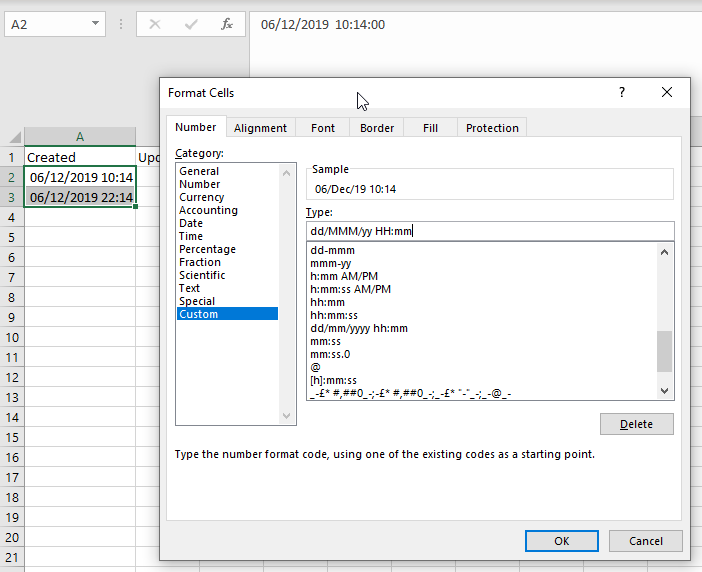Confirm with the OK button
The height and width of the screenshot is (572, 702).
[561, 541]
